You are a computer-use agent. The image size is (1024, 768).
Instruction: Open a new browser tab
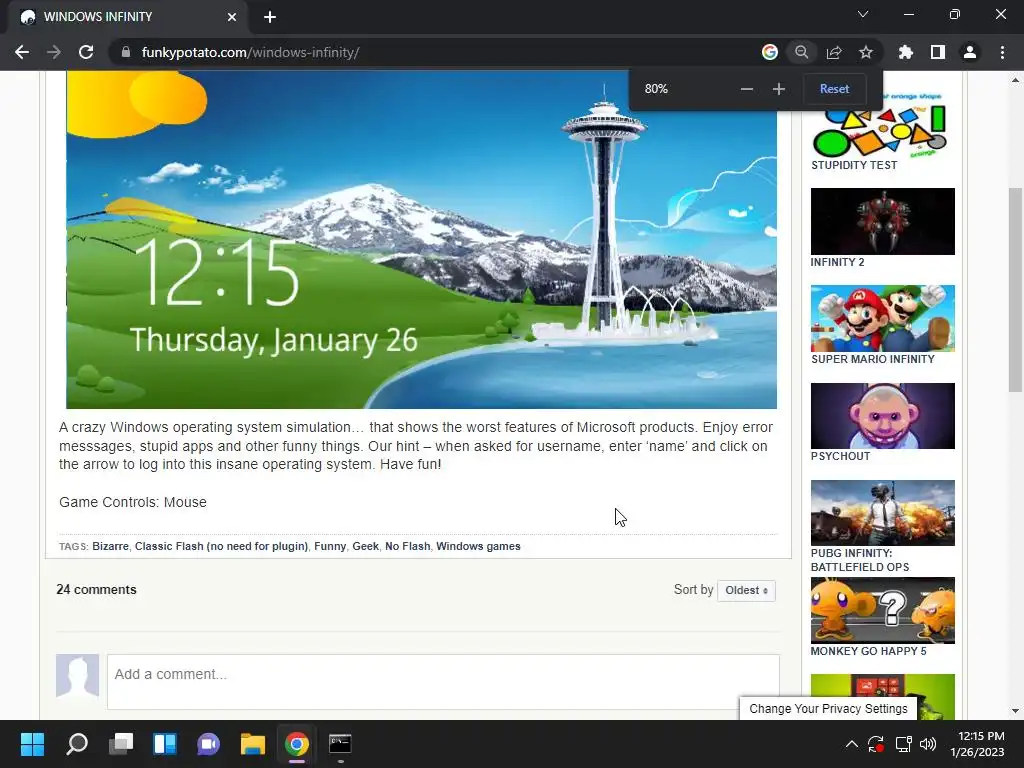tap(270, 17)
